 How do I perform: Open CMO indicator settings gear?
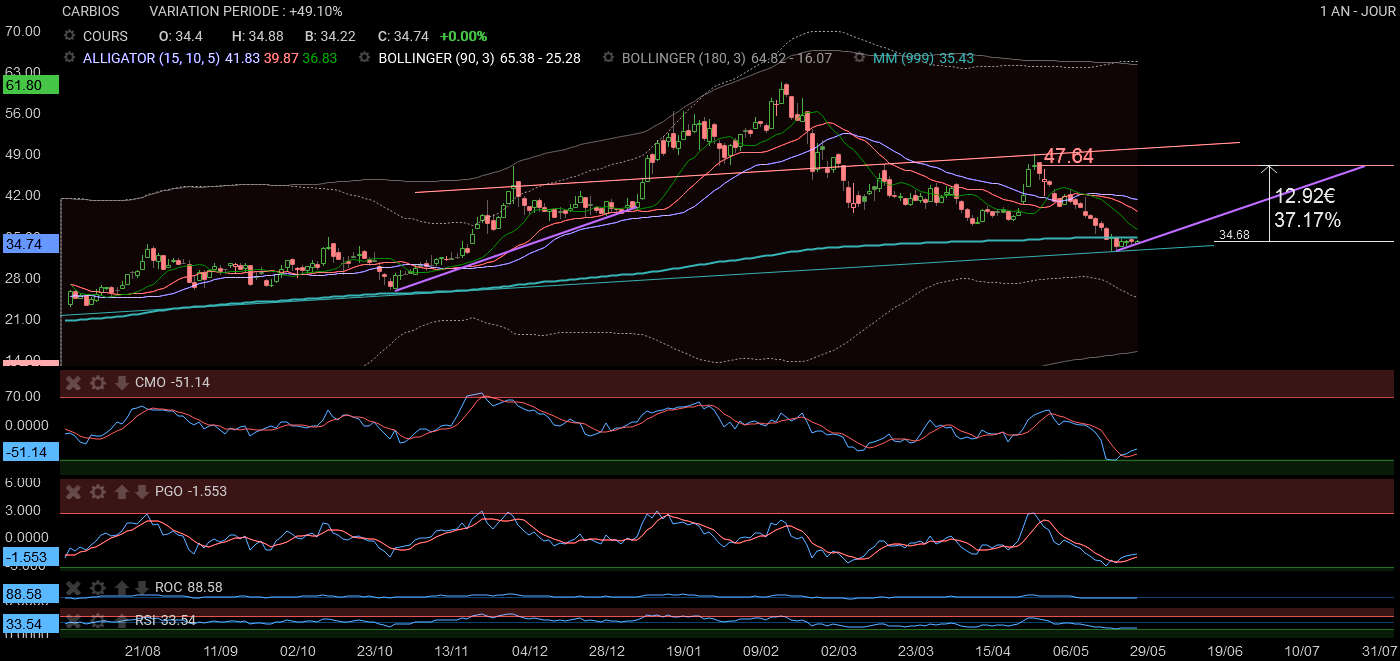[x=97, y=382]
